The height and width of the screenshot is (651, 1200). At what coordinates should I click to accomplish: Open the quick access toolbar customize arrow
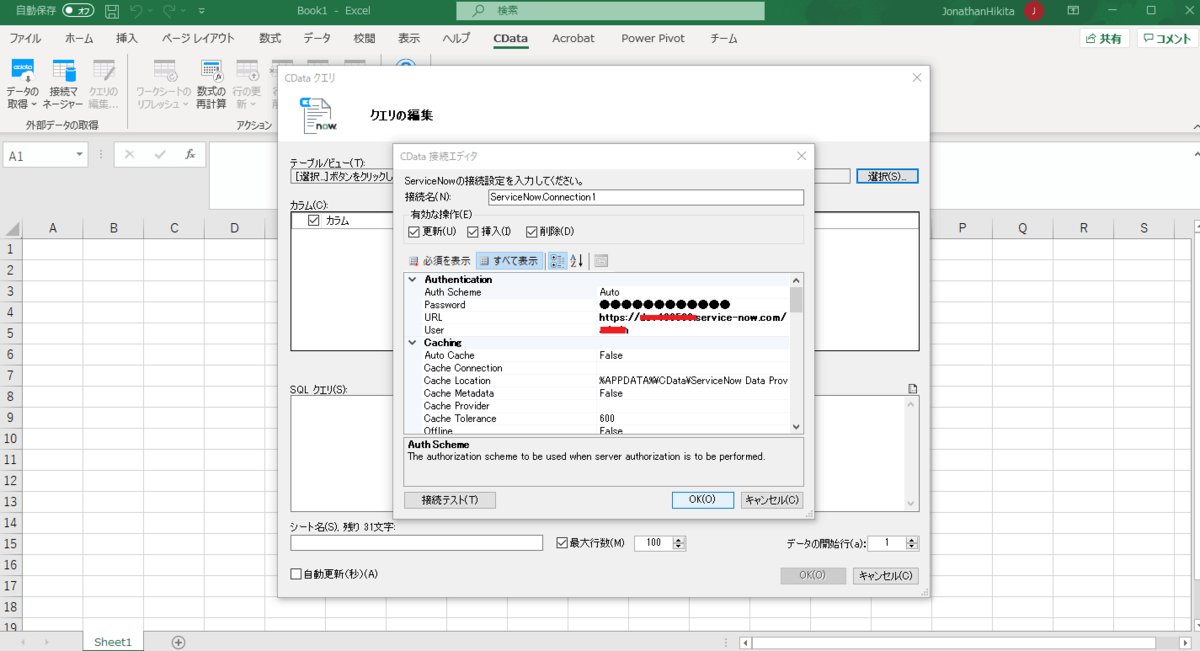point(201,11)
